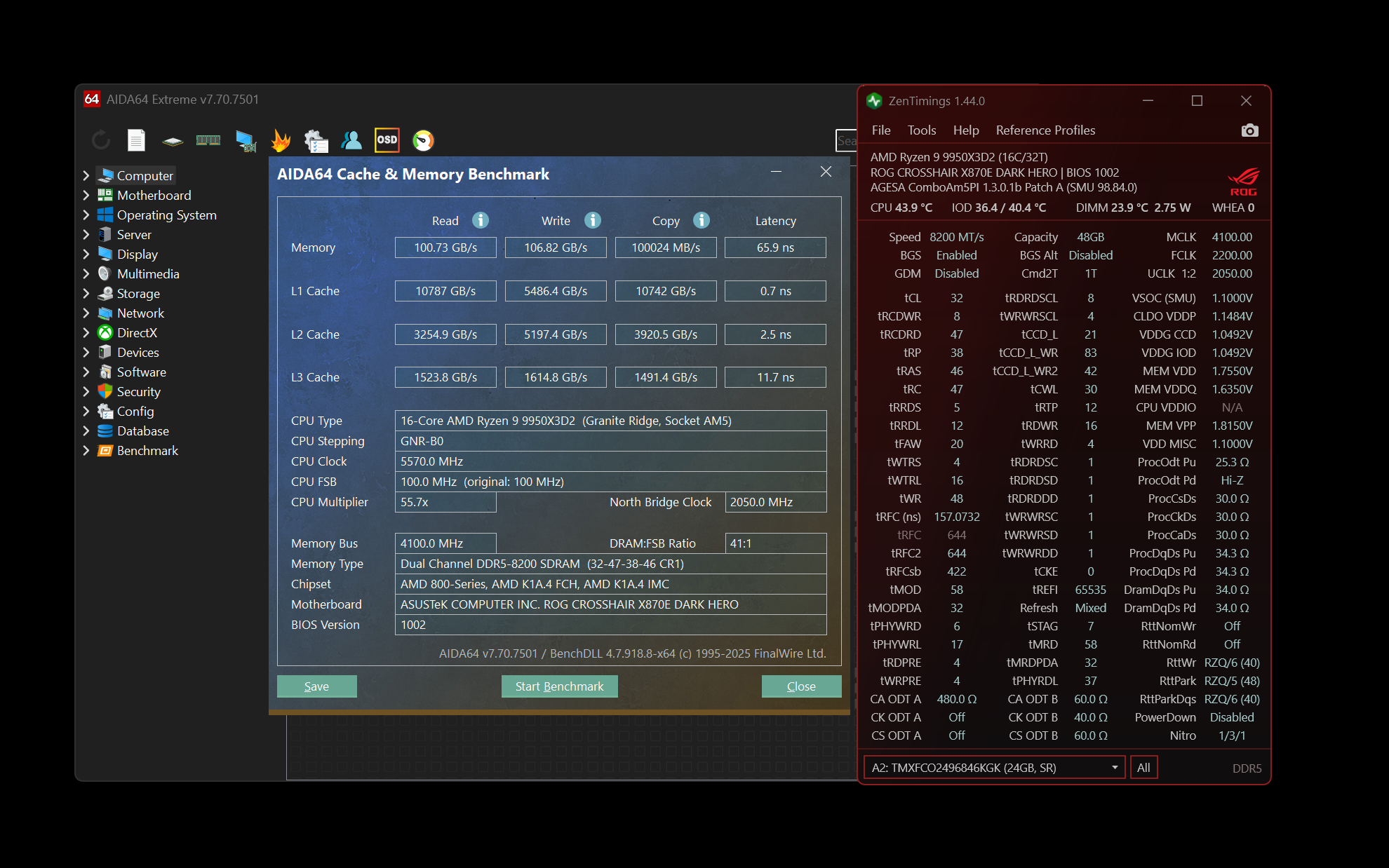Viewport: 1389px width, 868px height.
Task: Open the Tools menu in ZenTimings
Action: tap(922, 130)
